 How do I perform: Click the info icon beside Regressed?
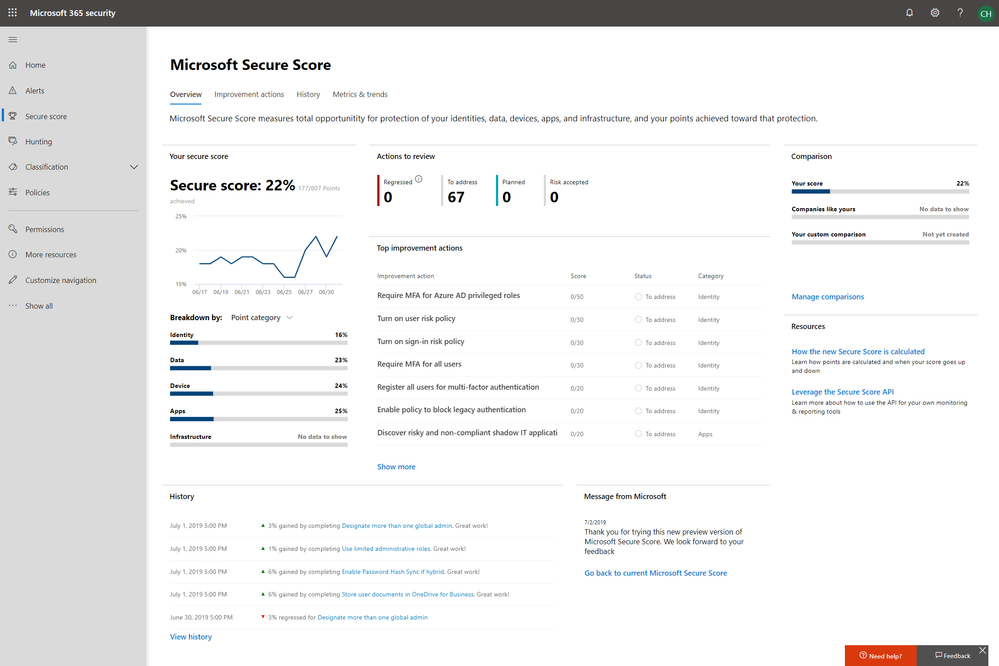[x=419, y=179]
